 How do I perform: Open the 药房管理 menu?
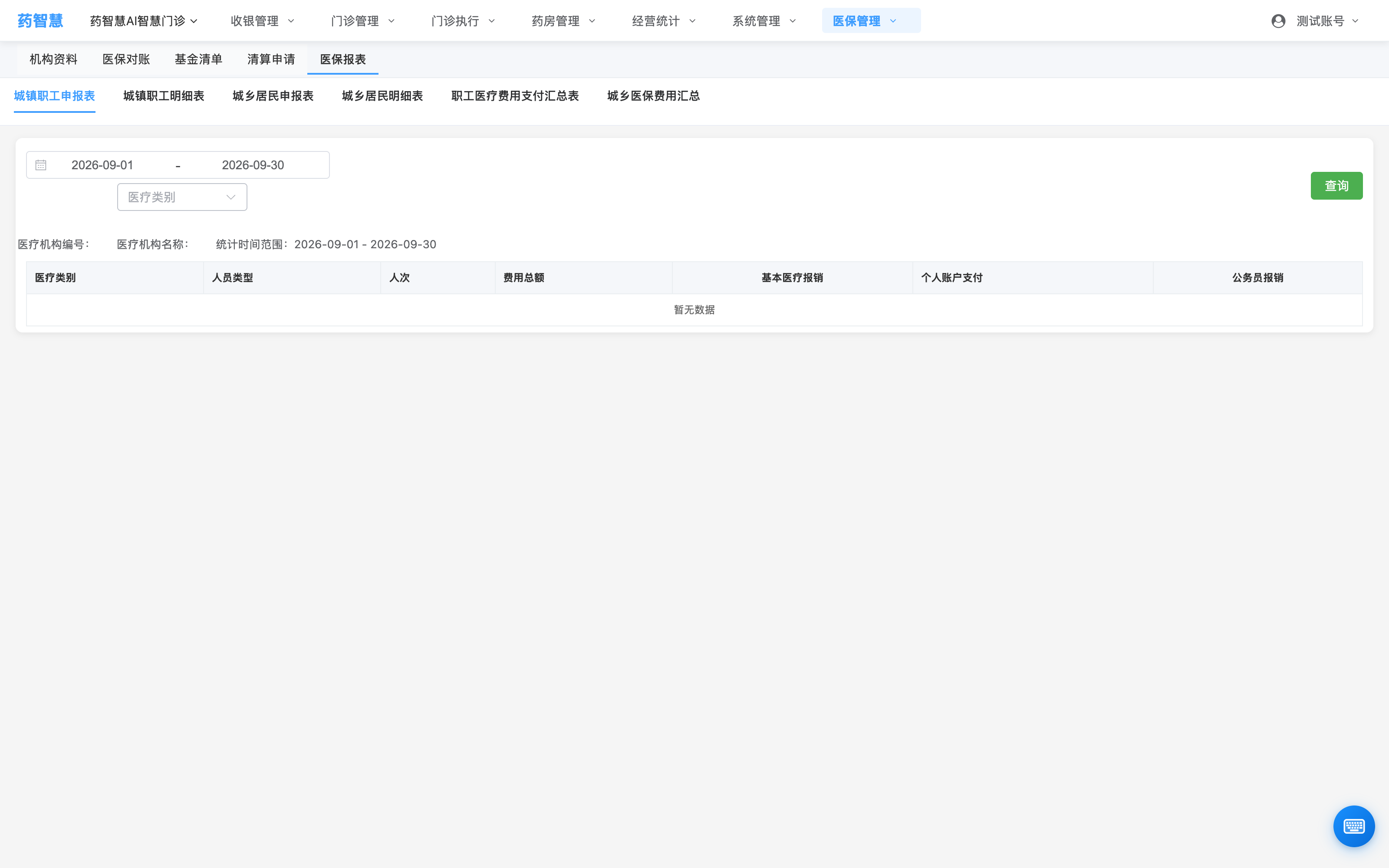564,21
